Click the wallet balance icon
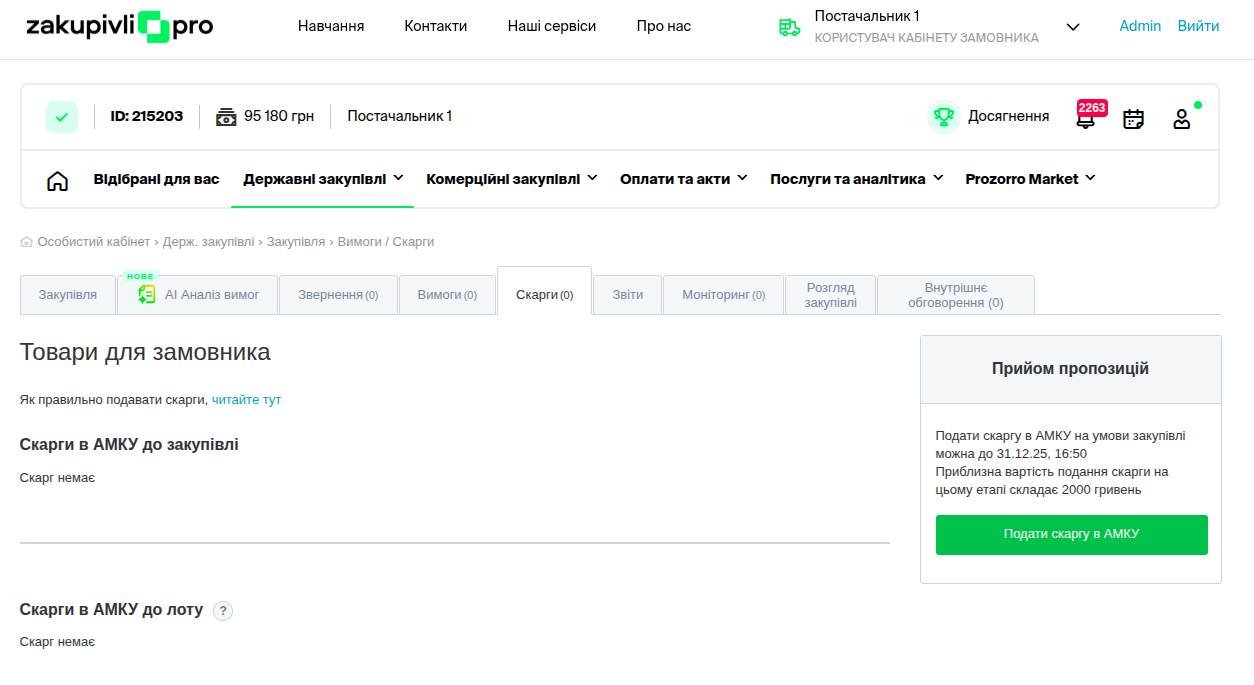 [x=226, y=117]
